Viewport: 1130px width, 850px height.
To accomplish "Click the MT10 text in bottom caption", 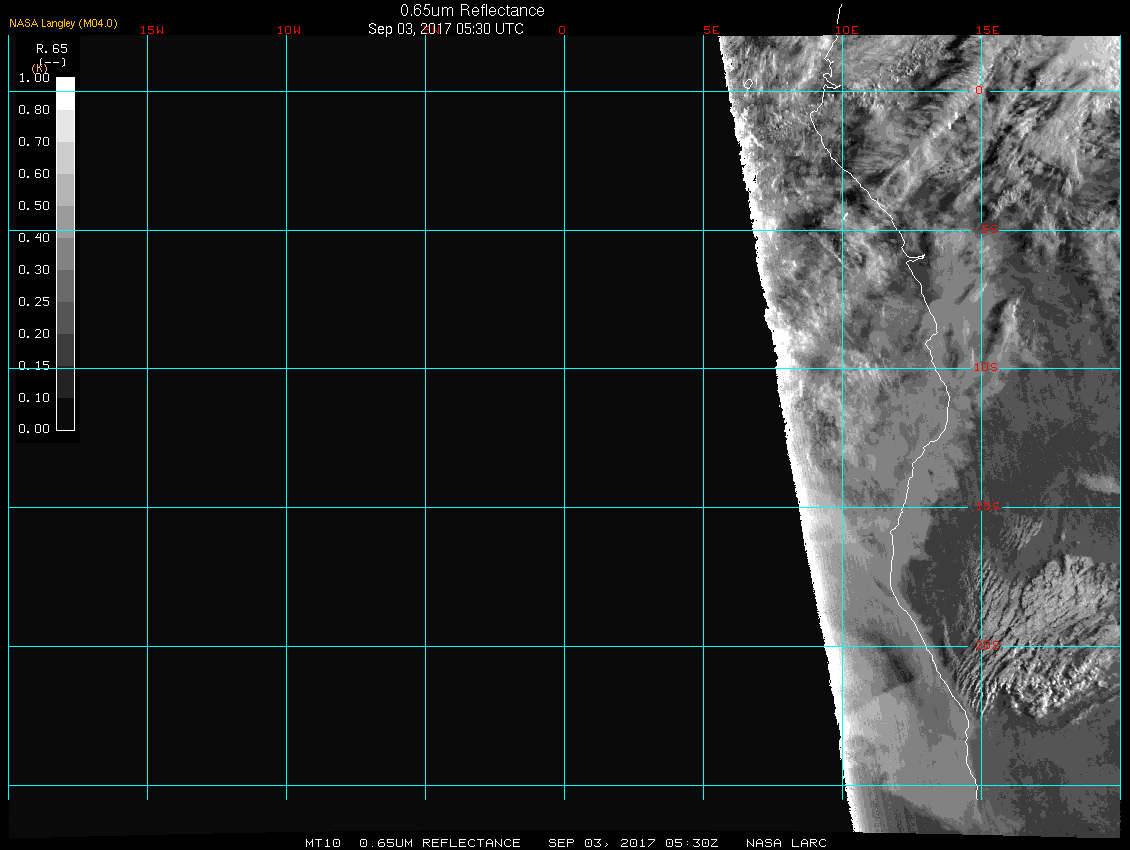I will pyautogui.click(x=322, y=843).
